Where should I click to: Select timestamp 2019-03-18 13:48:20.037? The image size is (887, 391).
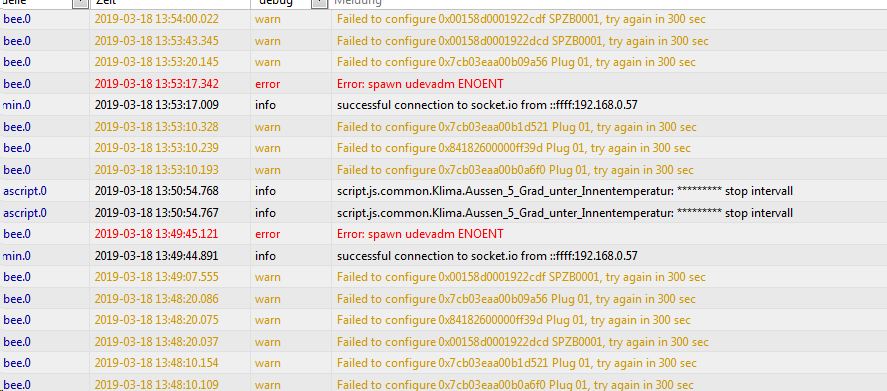click(156, 342)
